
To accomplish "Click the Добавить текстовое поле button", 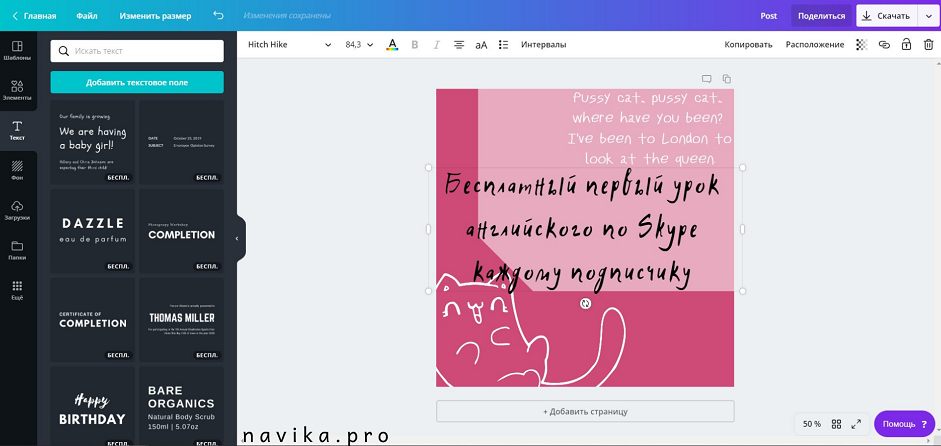I will point(137,82).
